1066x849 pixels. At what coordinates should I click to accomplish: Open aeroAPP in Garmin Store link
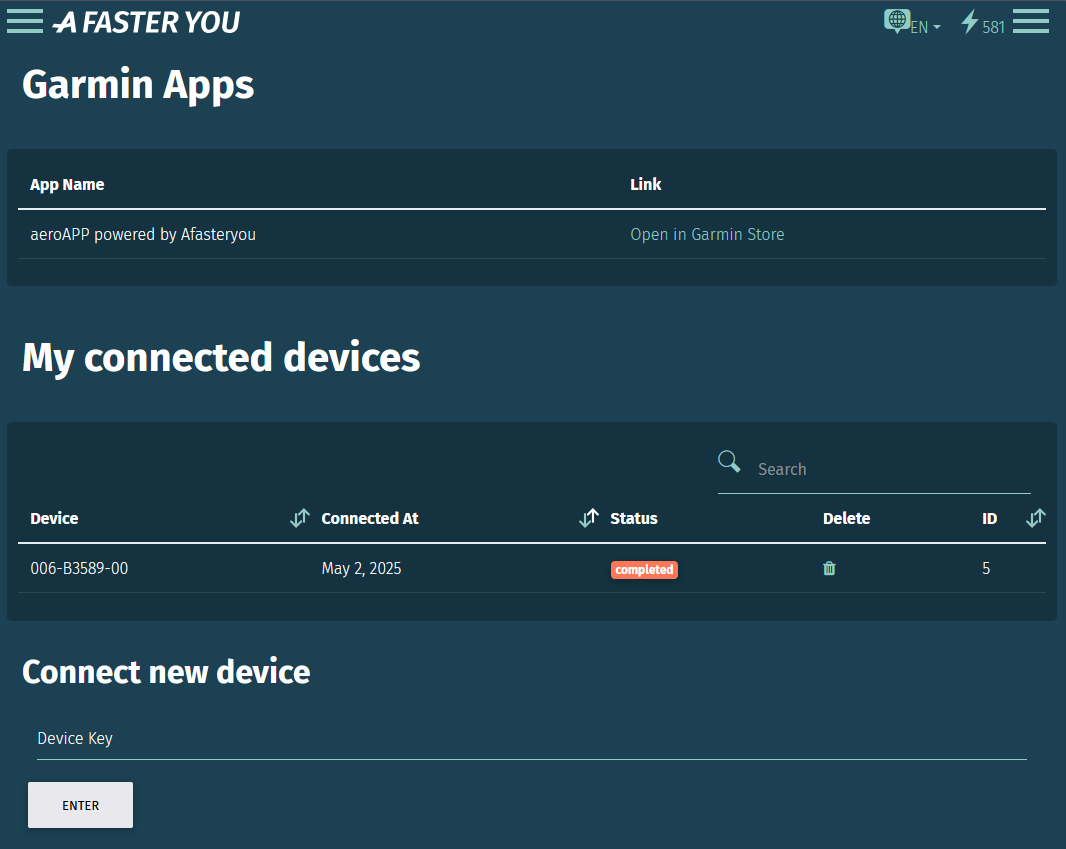[707, 235]
